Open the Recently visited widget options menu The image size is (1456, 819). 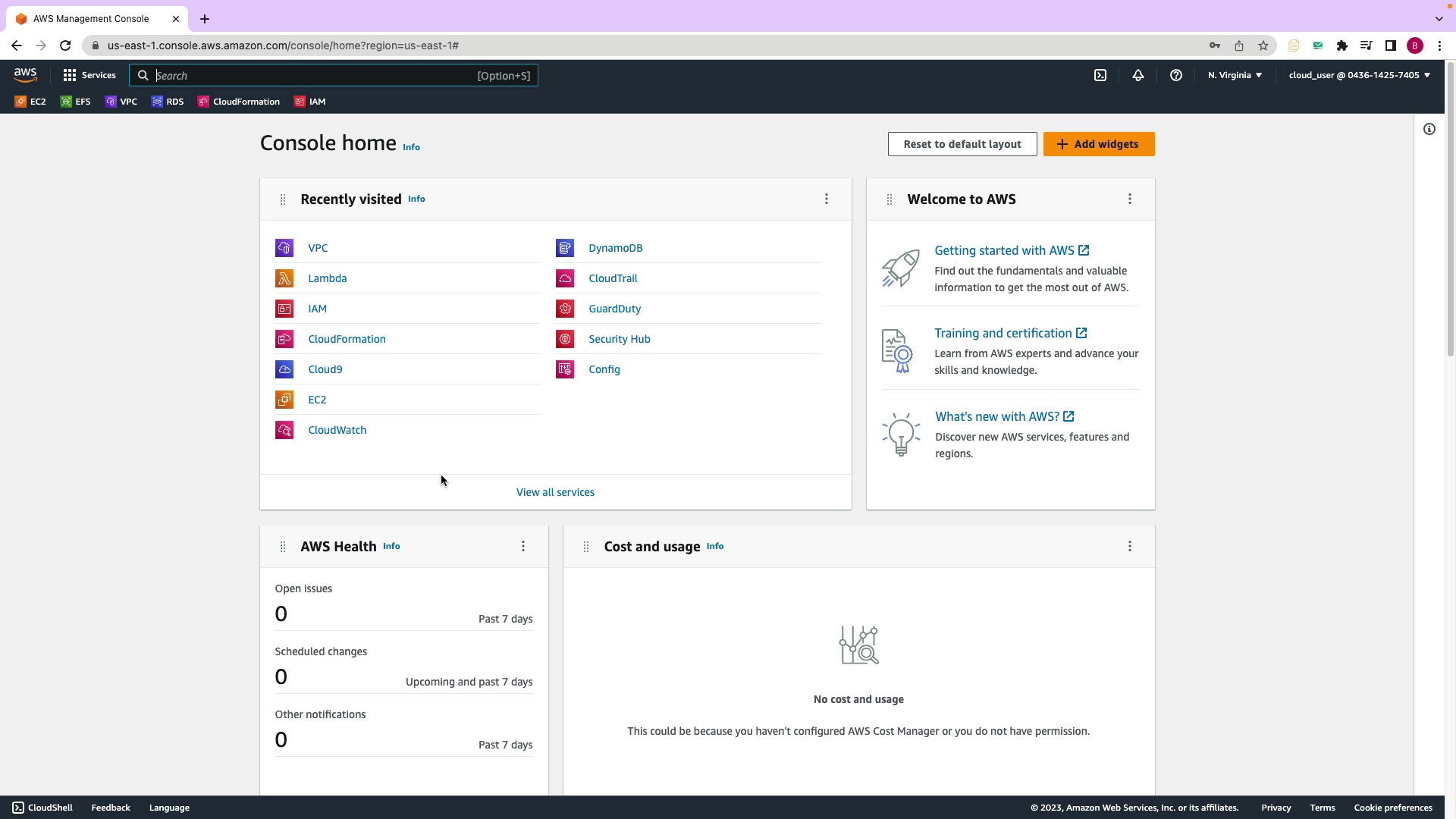[827, 199]
